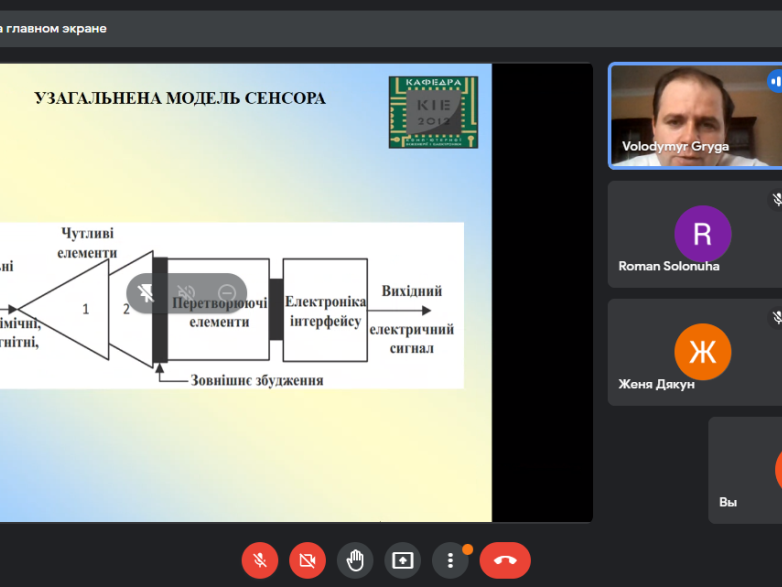Image resolution: width=782 pixels, height=587 pixels.
Task: Click the shared presentation slide area
Action: pyautogui.click(x=245, y=450)
